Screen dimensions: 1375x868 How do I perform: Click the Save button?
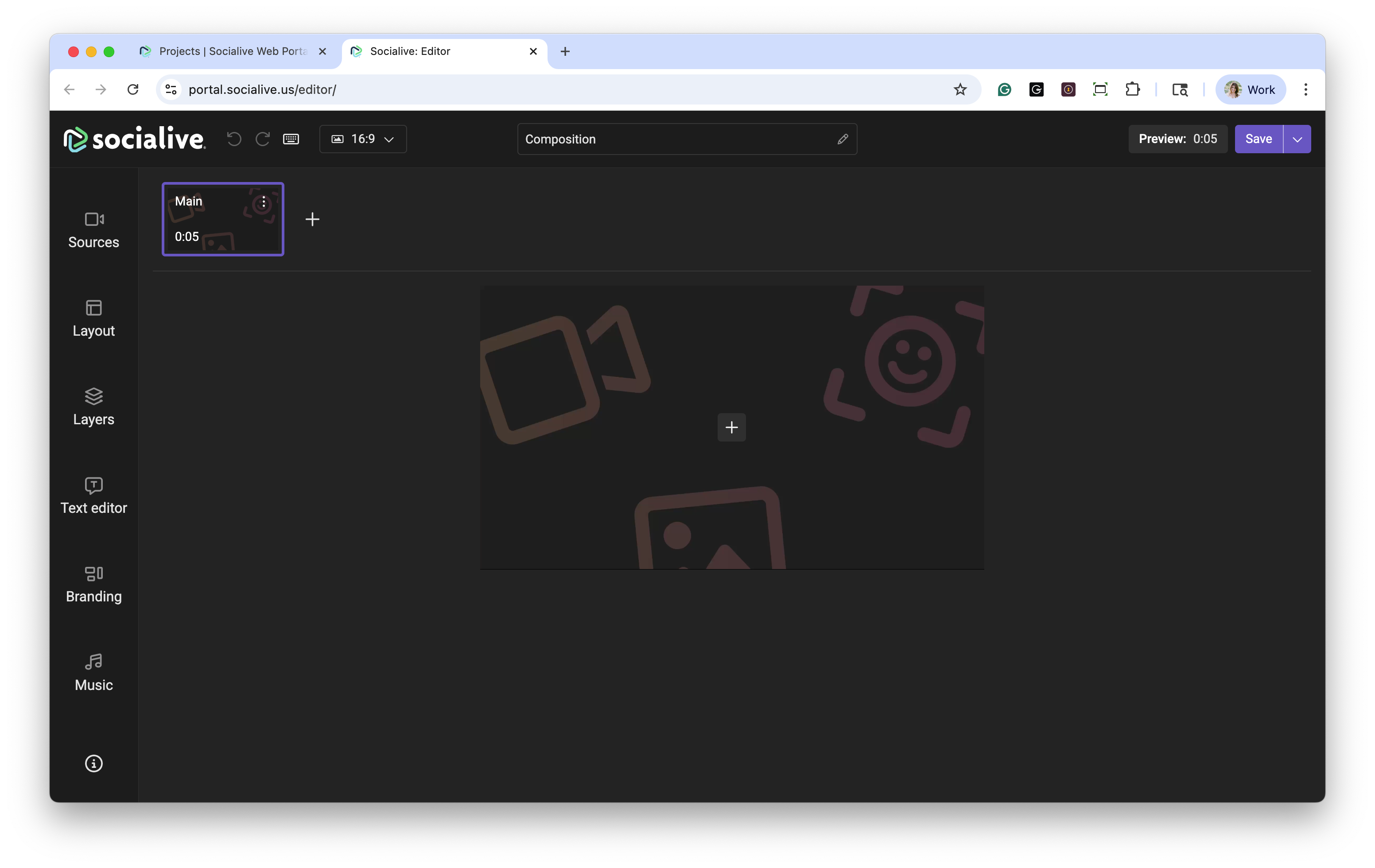pos(1258,139)
